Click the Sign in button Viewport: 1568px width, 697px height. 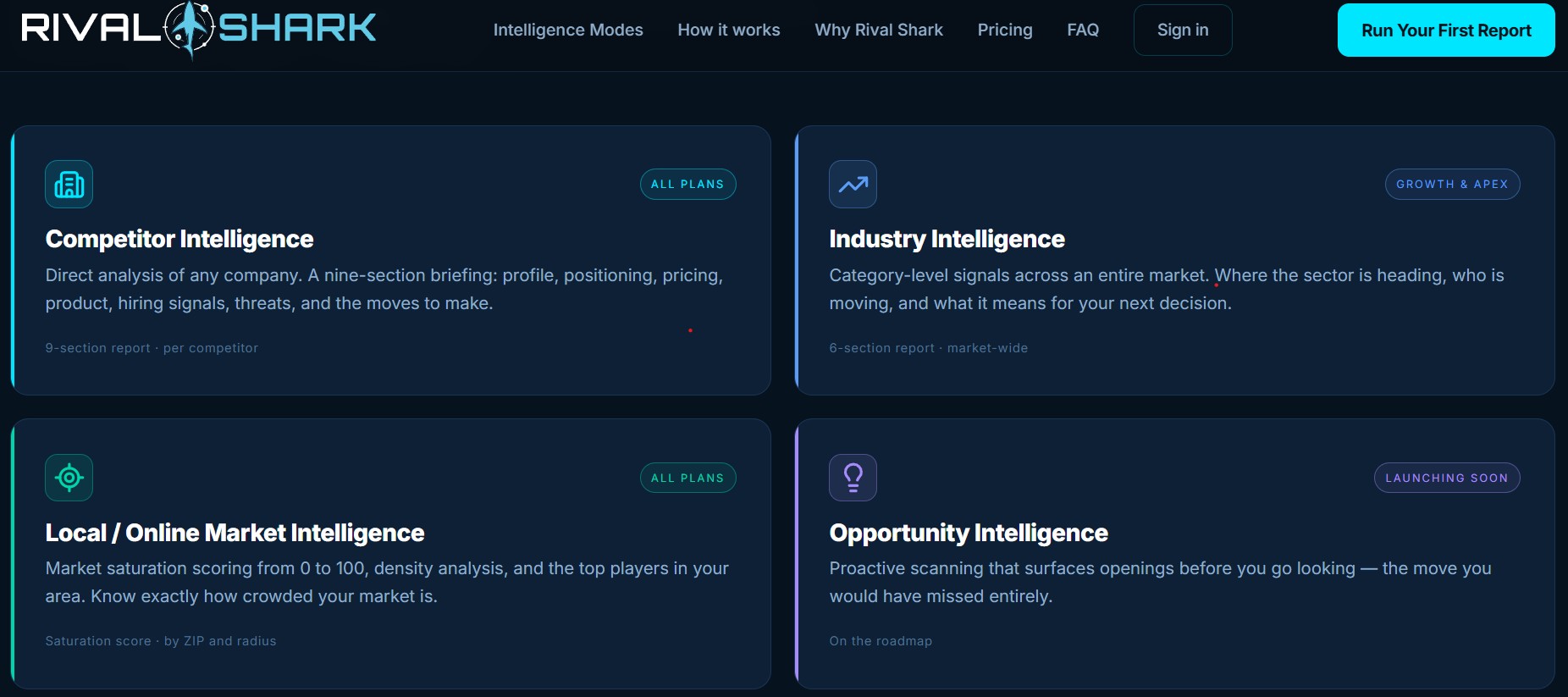[x=1183, y=30]
